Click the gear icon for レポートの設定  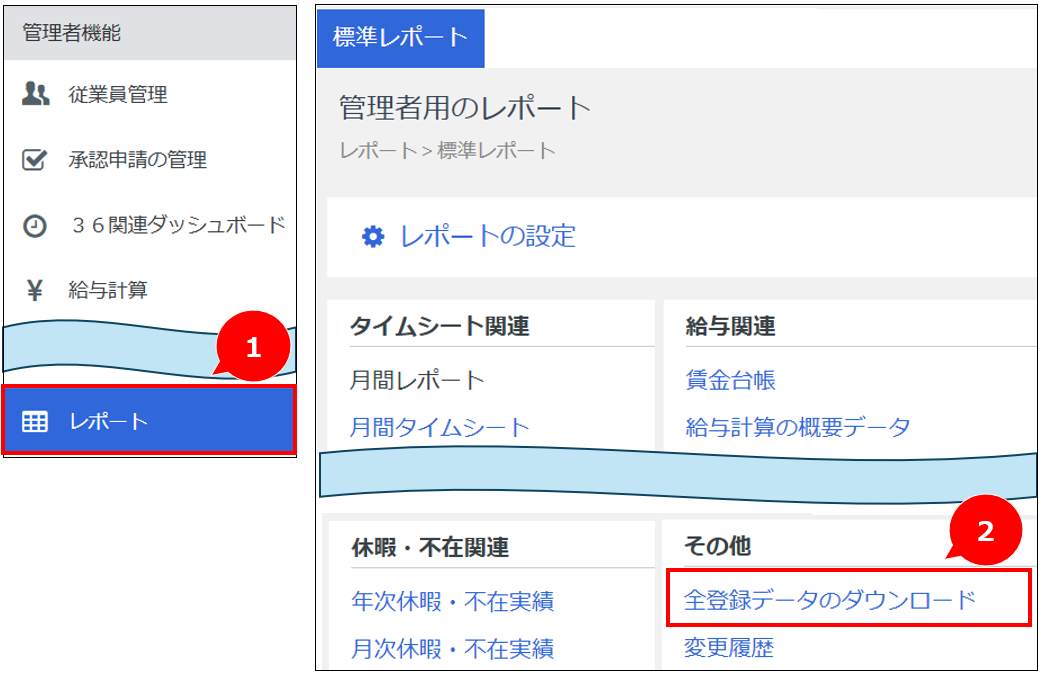pyautogui.click(x=373, y=237)
